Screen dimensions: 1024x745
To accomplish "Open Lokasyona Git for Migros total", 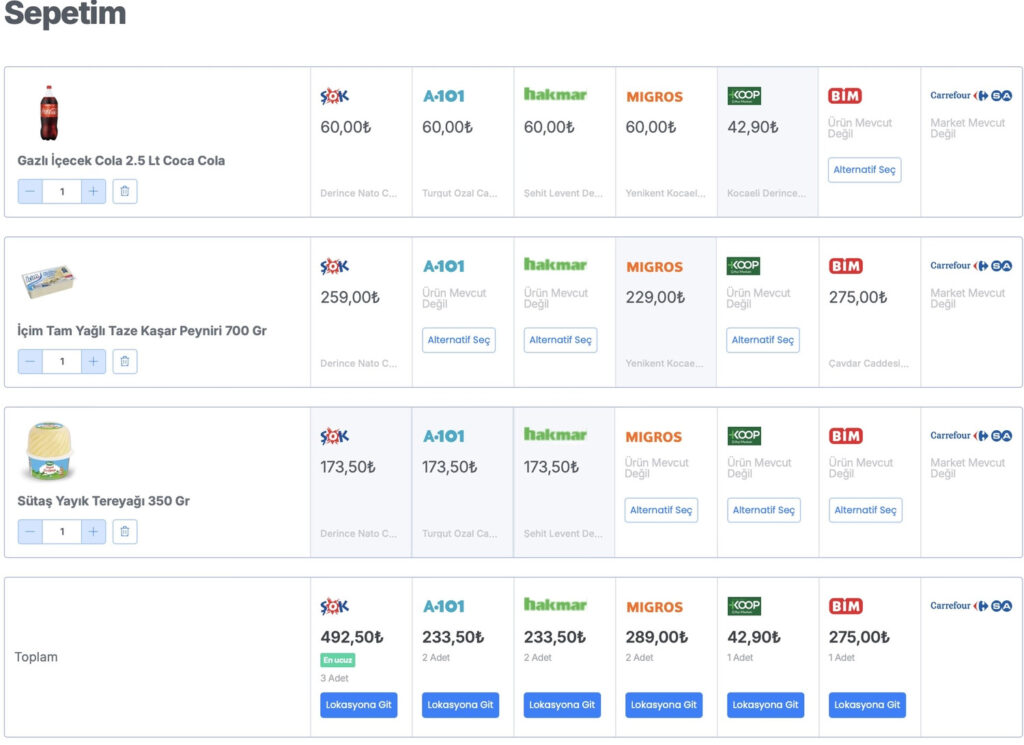I will [x=664, y=705].
